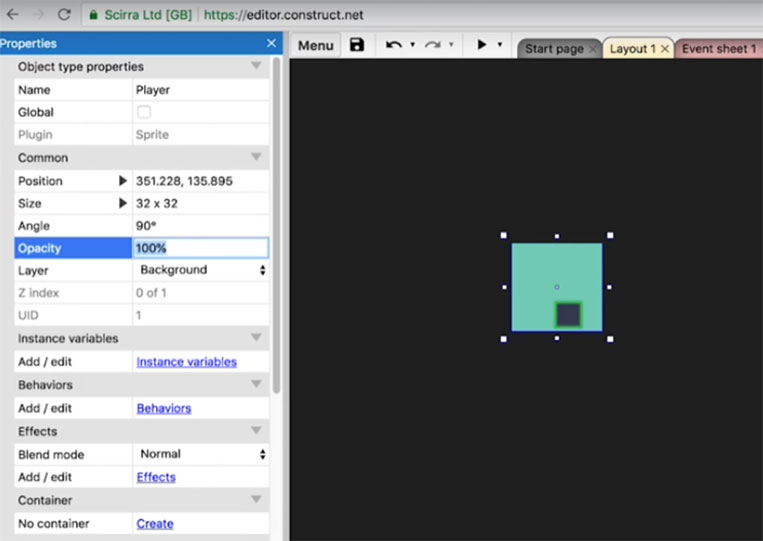This screenshot has width=763, height=541.
Task: Click the sprite's top-left resize handle
Action: click(x=504, y=235)
